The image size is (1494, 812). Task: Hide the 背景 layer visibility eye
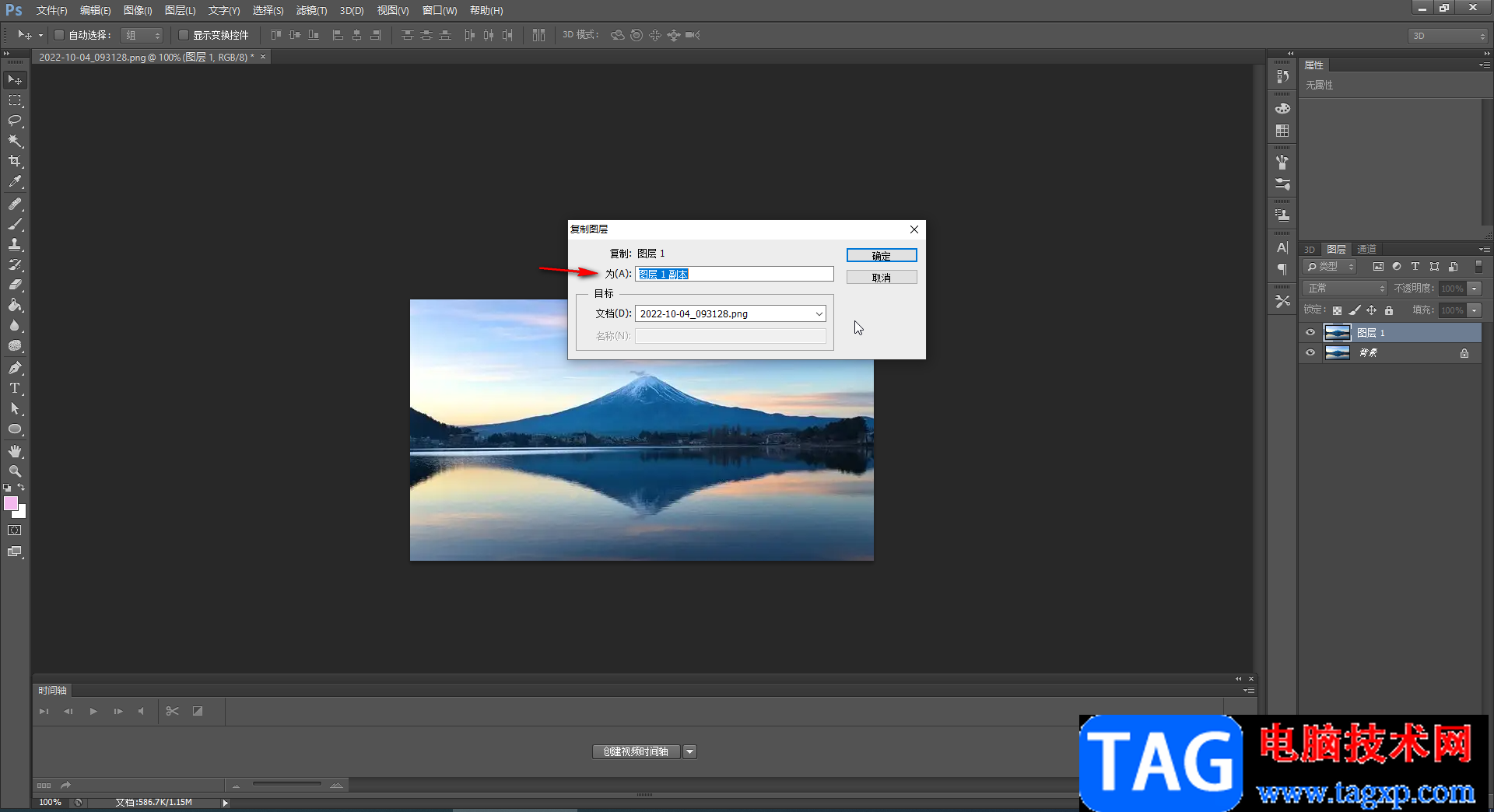pos(1310,353)
